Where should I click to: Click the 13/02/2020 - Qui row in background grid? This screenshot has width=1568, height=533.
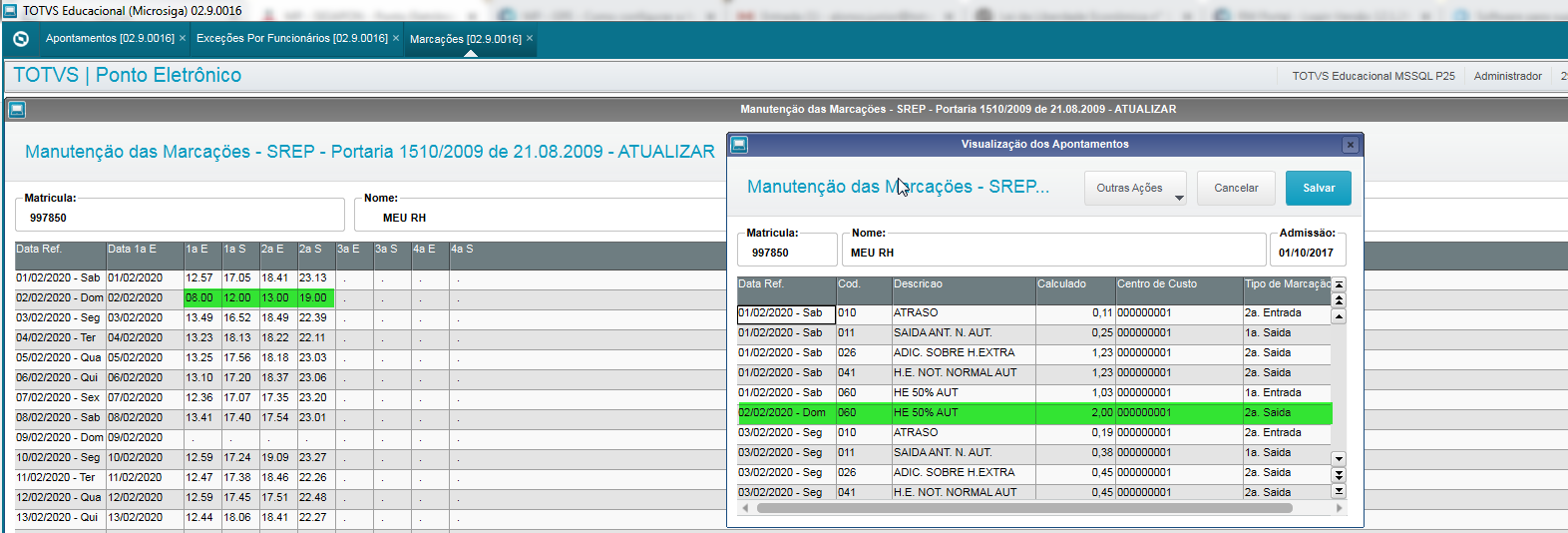coord(370,518)
